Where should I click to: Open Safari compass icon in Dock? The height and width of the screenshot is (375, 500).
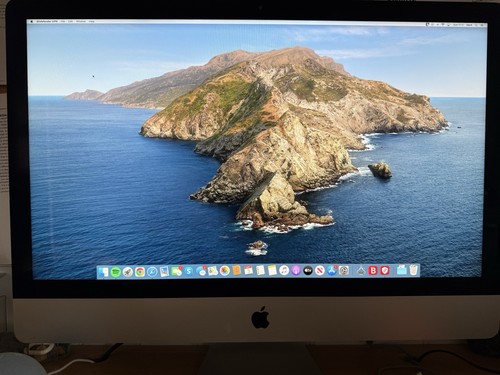[152, 272]
